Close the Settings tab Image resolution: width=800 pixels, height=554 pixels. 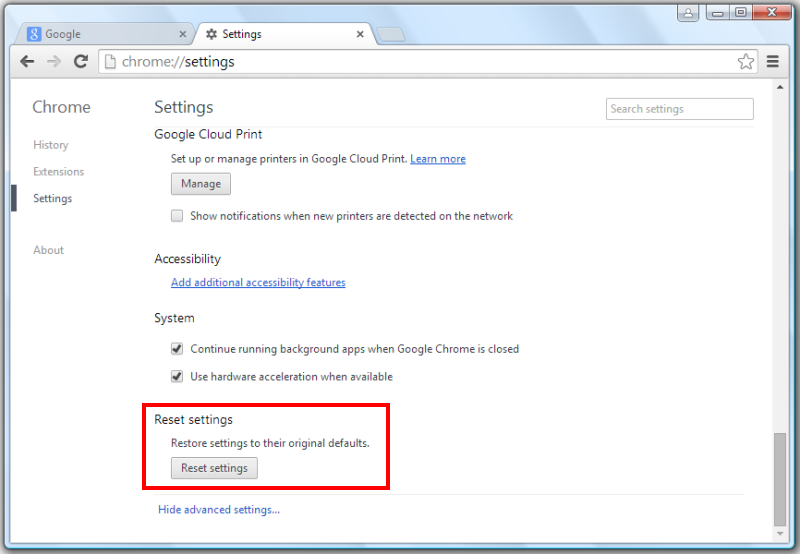(360, 34)
